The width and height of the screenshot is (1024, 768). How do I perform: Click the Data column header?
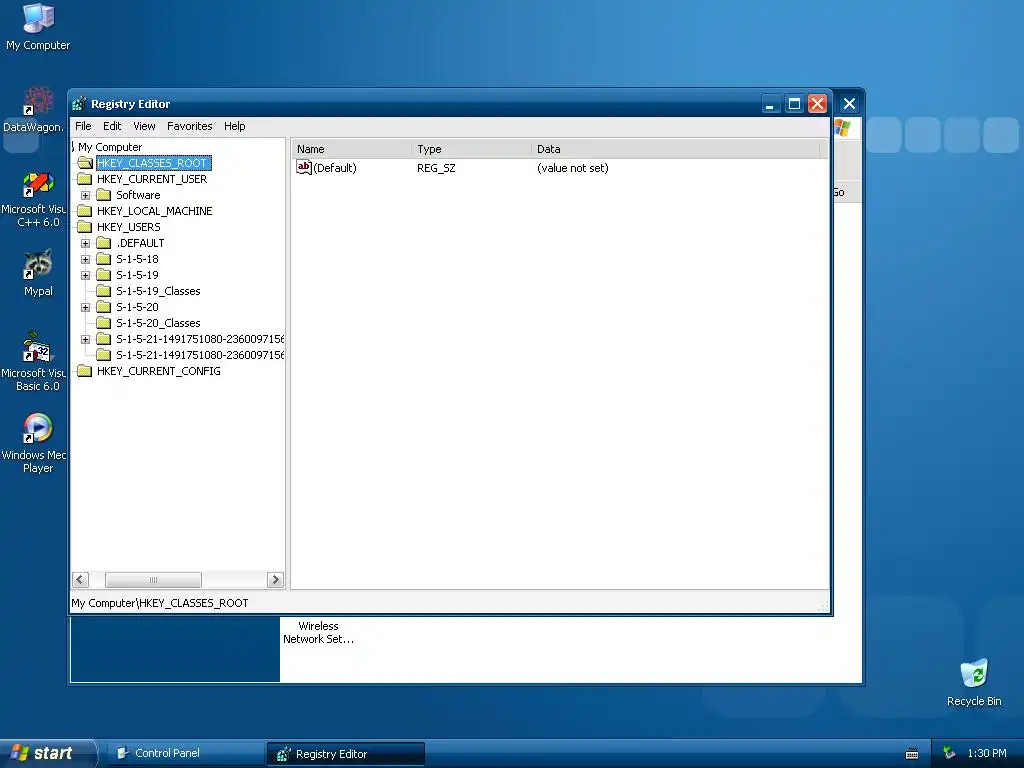pos(675,149)
